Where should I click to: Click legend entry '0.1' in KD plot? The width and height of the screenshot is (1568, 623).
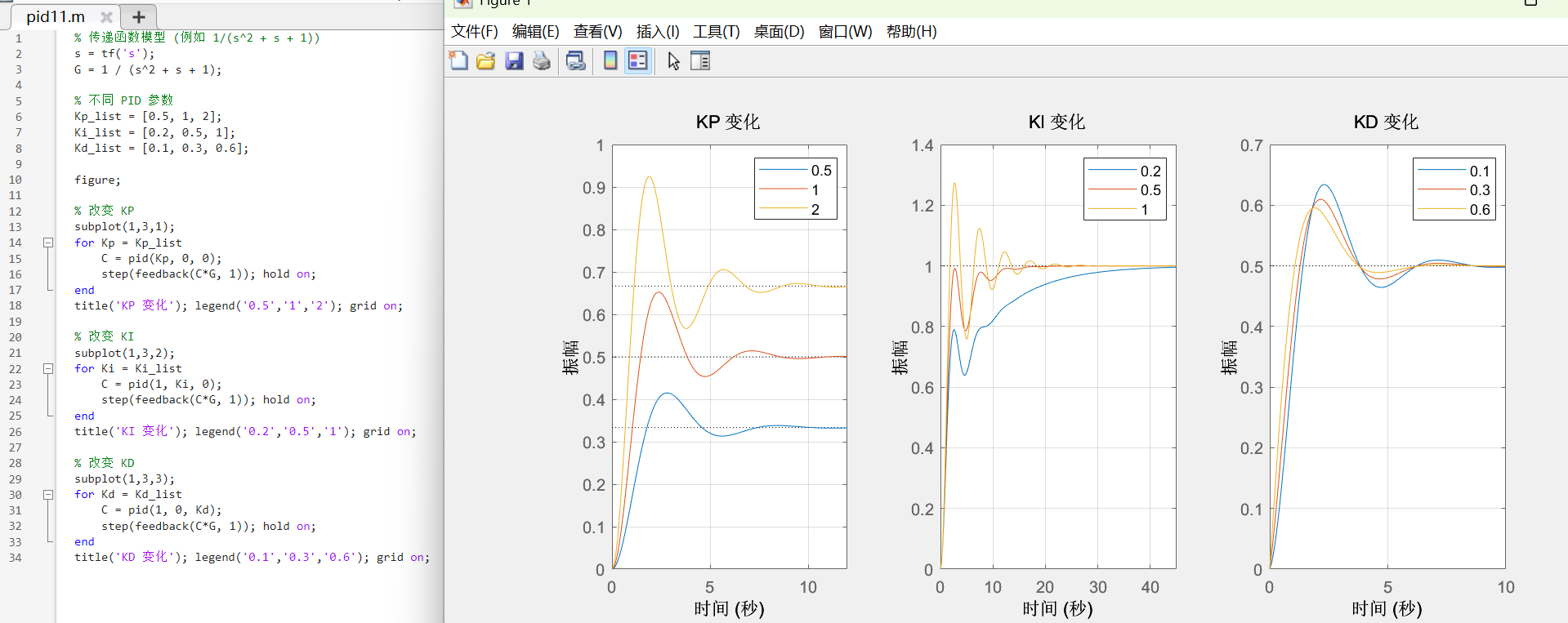[1480, 171]
